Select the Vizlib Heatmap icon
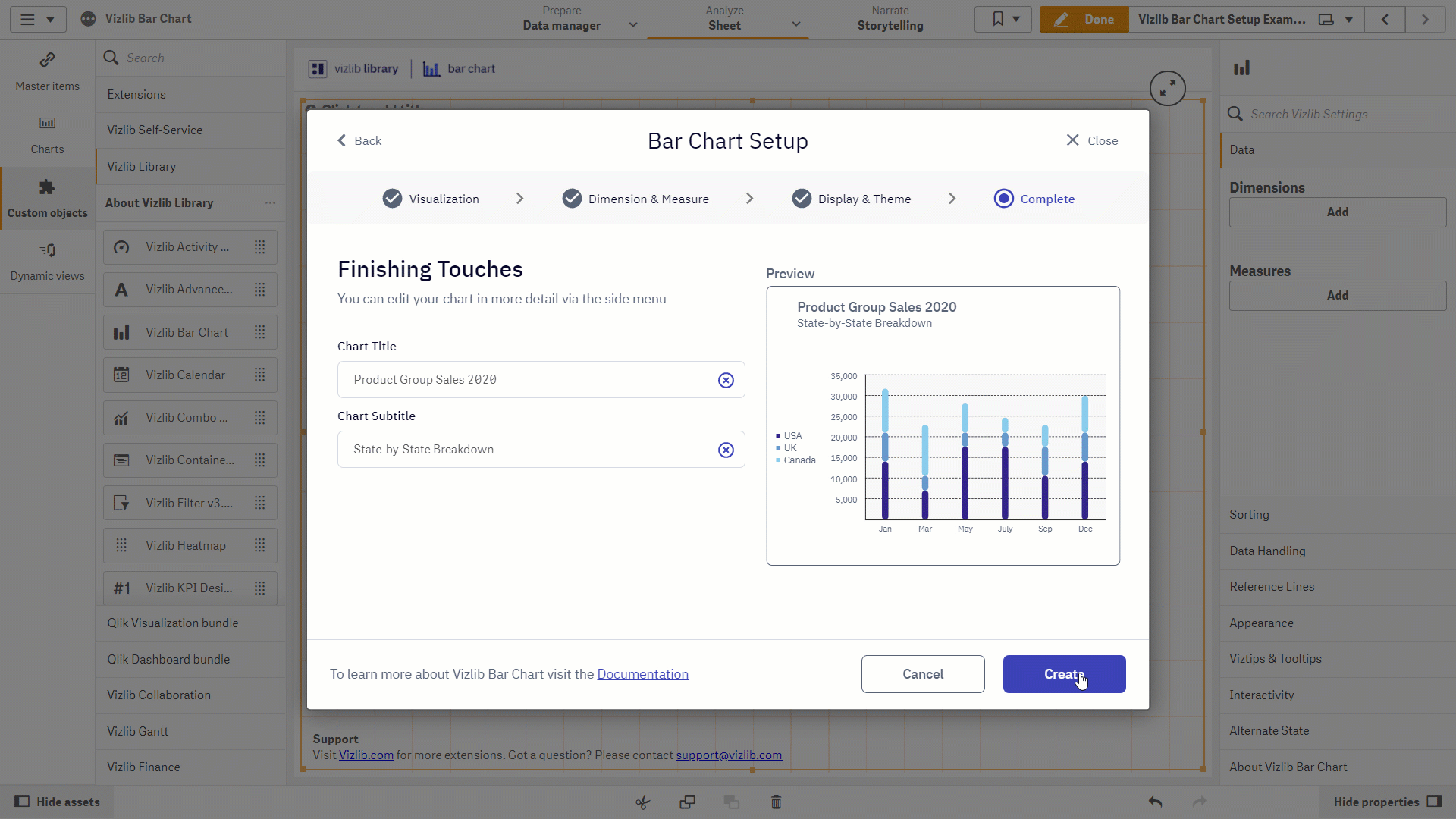The width and height of the screenshot is (1456, 819). [121, 545]
